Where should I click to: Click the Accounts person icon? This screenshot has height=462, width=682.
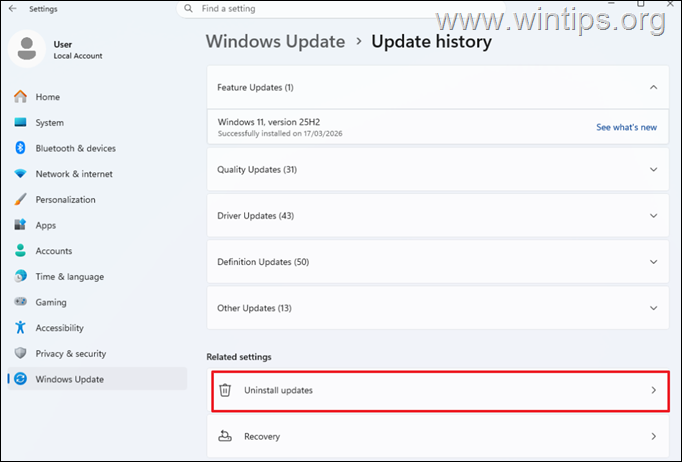(x=20, y=251)
